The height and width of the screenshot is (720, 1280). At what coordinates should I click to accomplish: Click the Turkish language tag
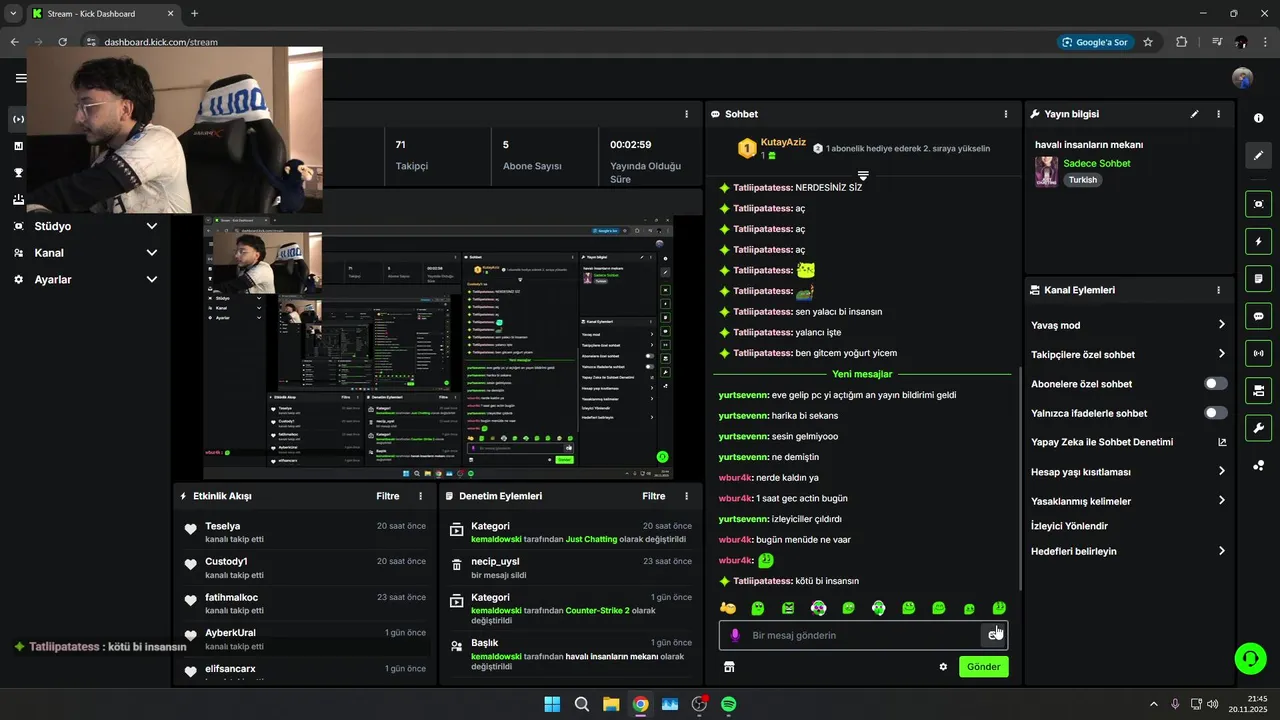1083,180
